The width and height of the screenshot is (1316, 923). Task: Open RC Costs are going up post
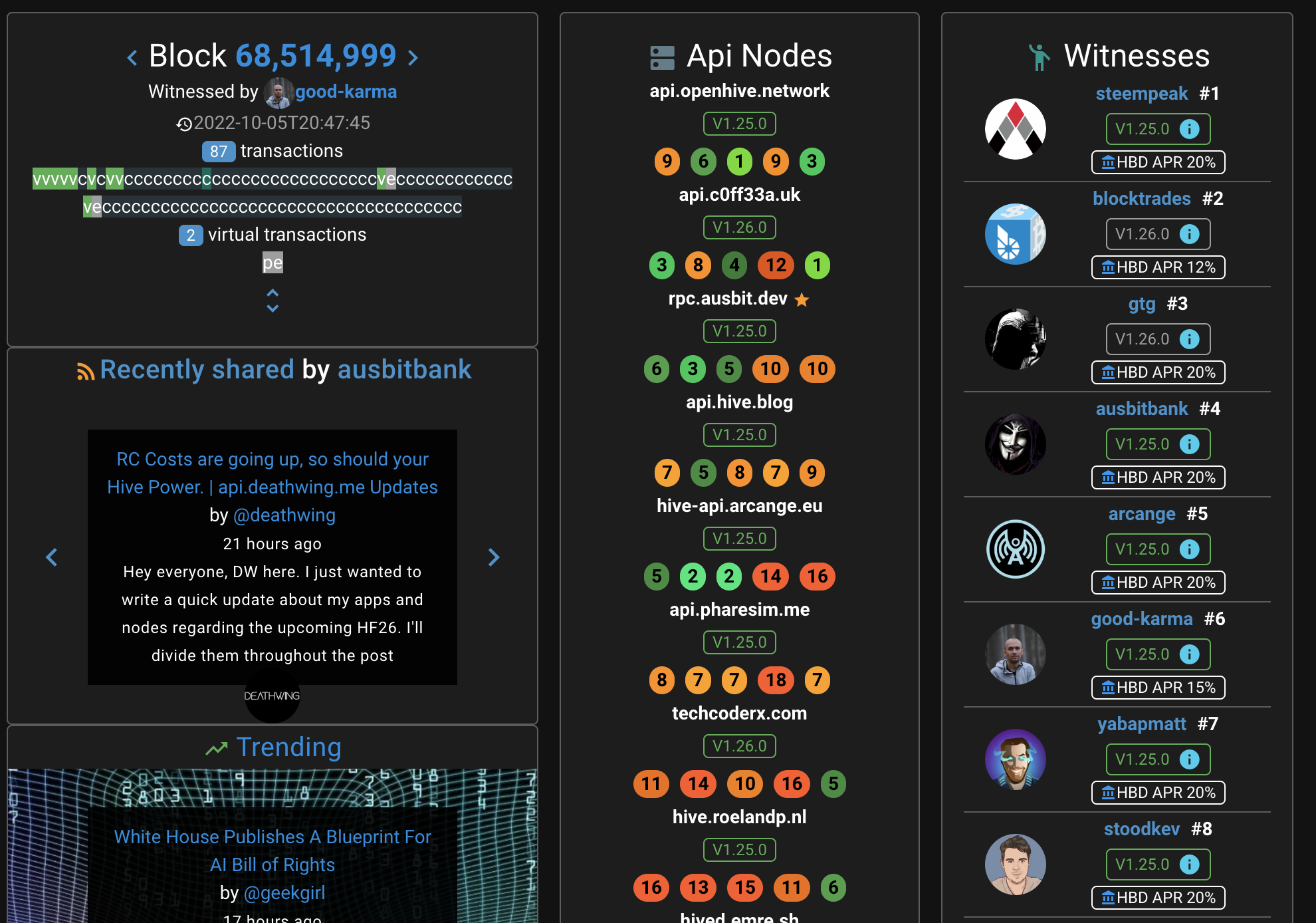(273, 473)
